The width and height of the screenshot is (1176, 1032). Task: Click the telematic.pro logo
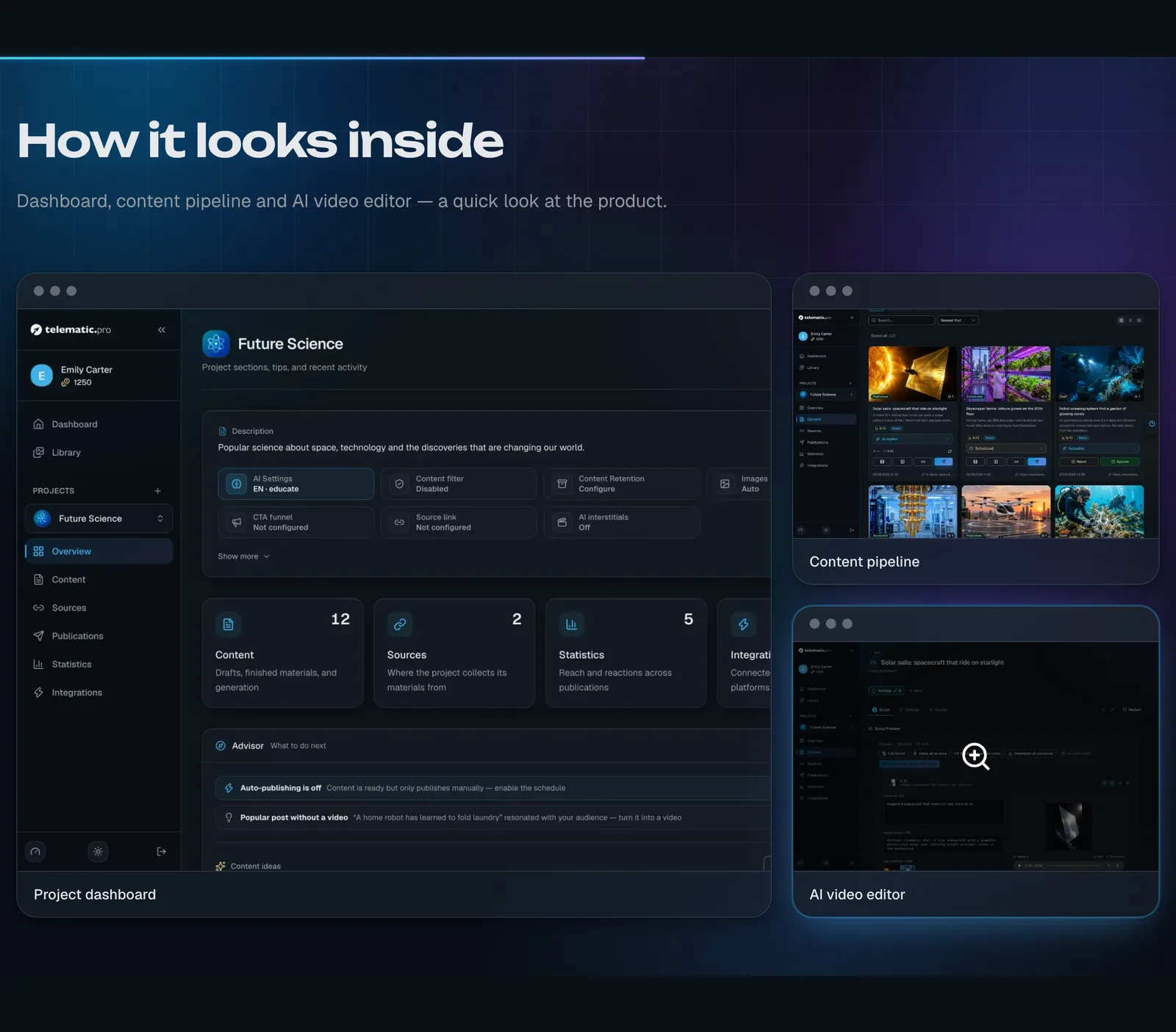click(71, 330)
